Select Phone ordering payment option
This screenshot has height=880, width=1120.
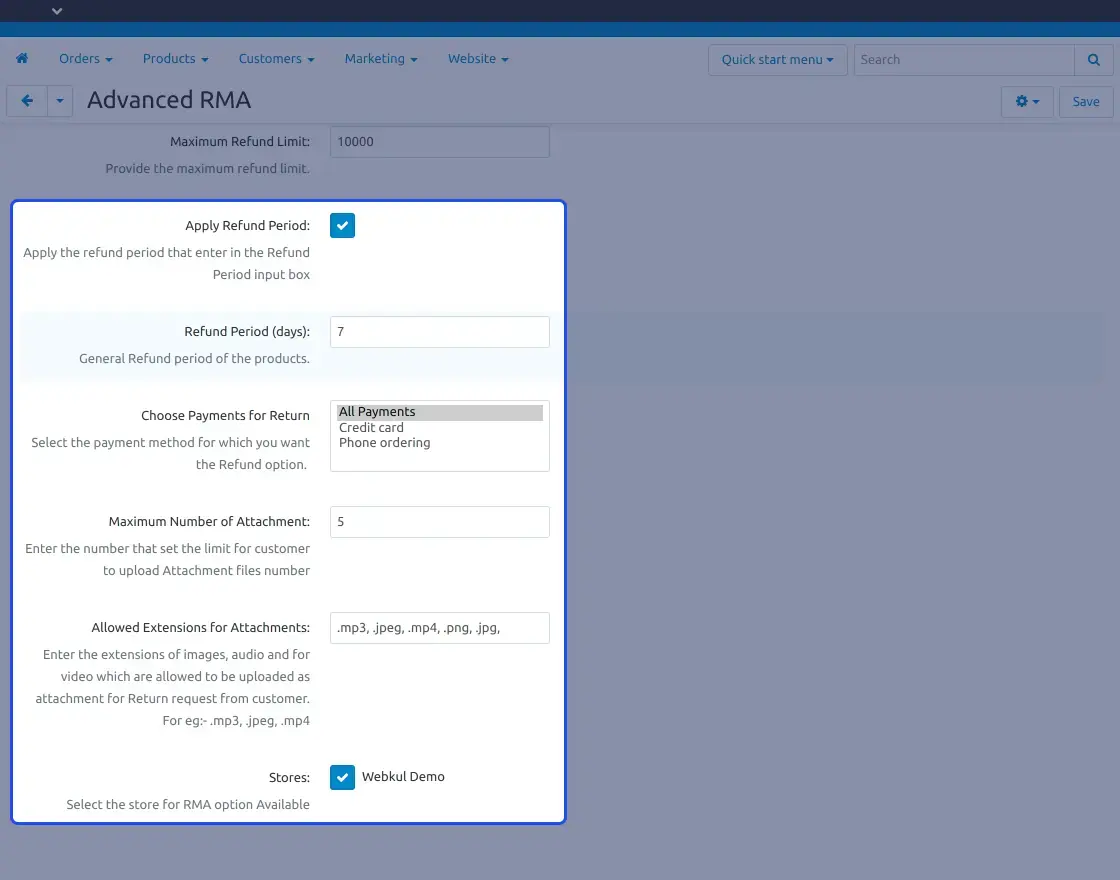click(x=384, y=443)
